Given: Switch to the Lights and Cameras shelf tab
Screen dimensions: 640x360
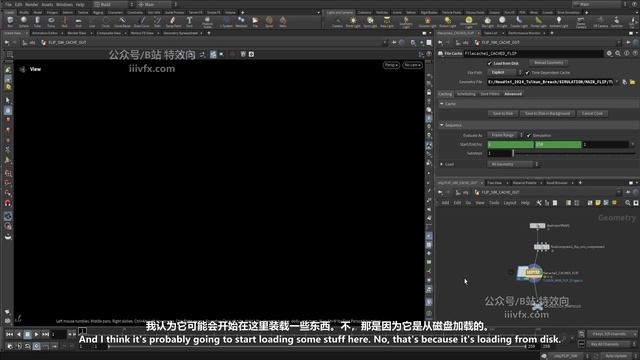Looking at the screenshot, I should tap(340, 13).
